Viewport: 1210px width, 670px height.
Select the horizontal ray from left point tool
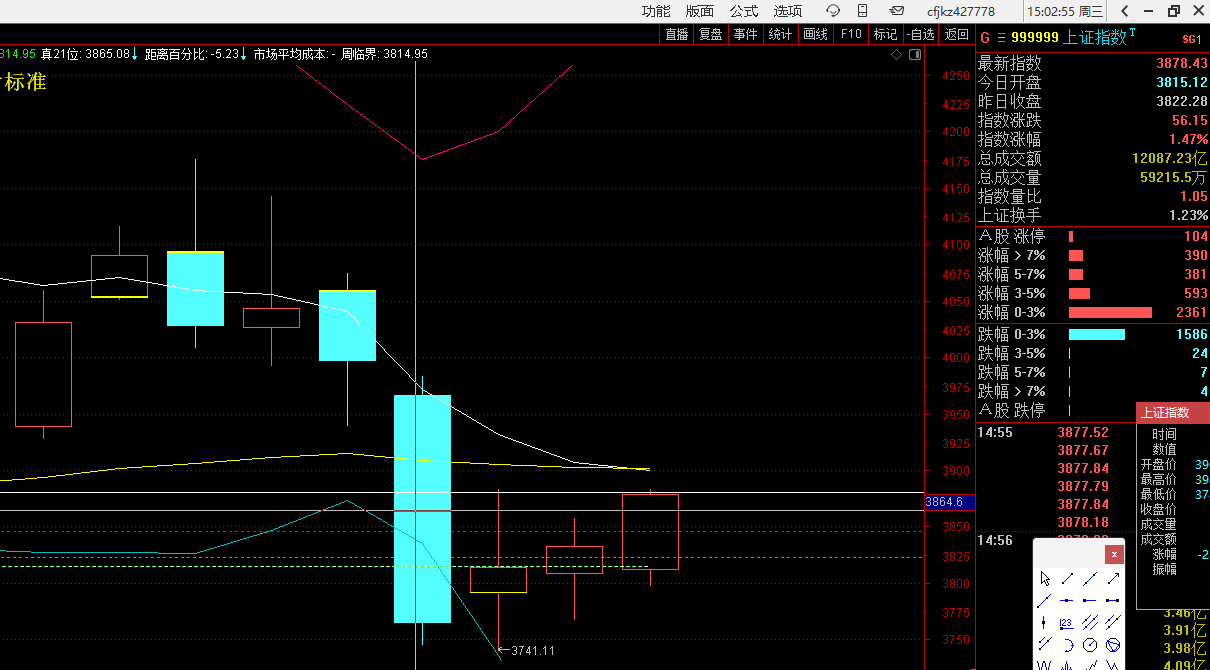[1089, 600]
